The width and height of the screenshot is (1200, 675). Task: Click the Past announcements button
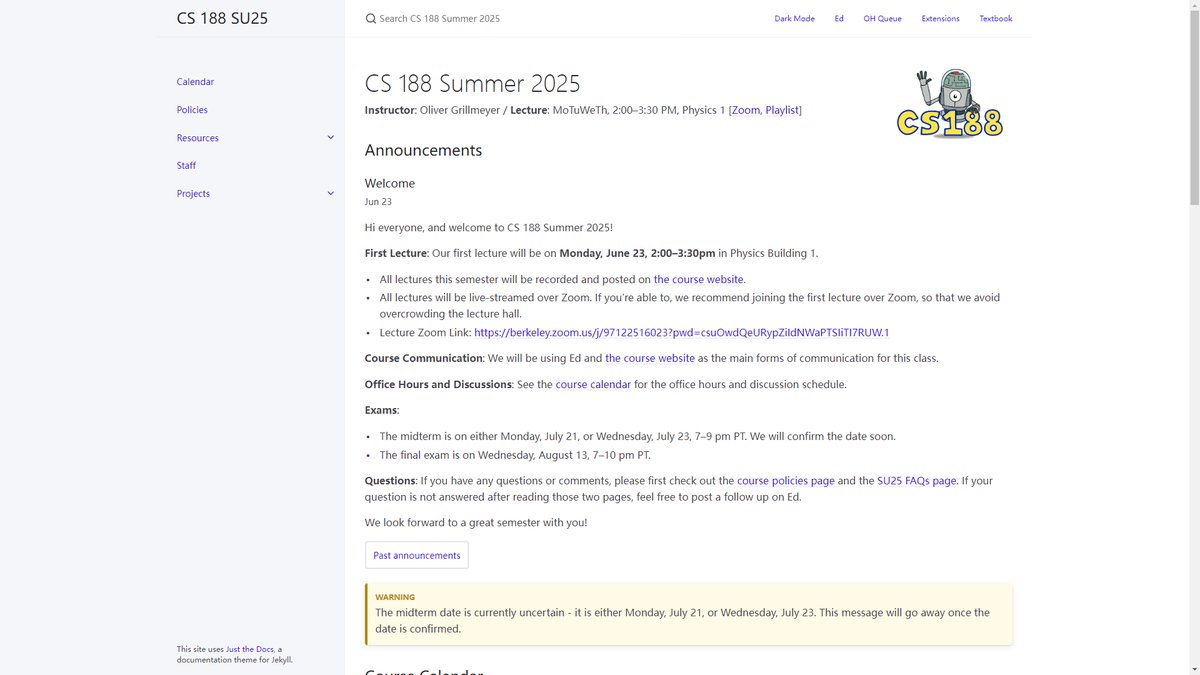pyautogui.click(x=417, y=555)
